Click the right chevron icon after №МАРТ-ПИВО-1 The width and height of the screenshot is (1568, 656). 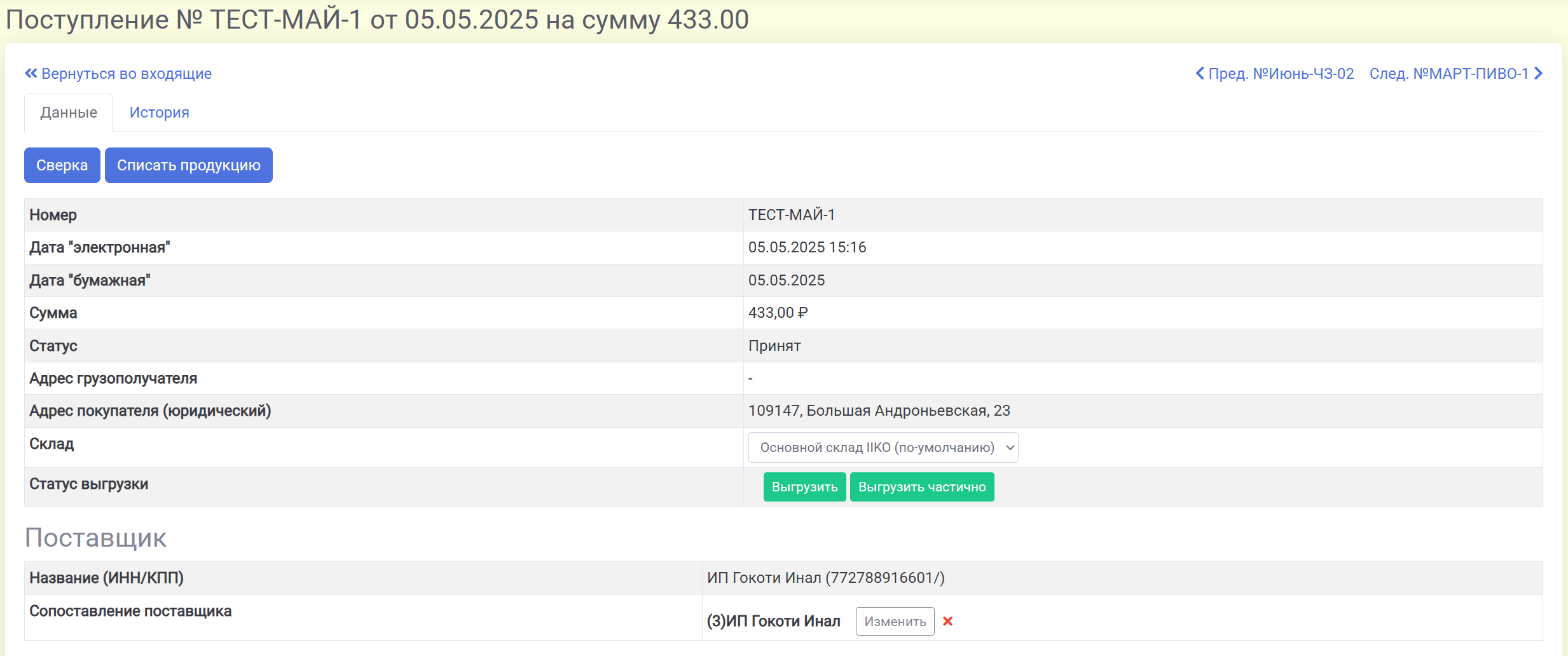tap(1538, 74)
